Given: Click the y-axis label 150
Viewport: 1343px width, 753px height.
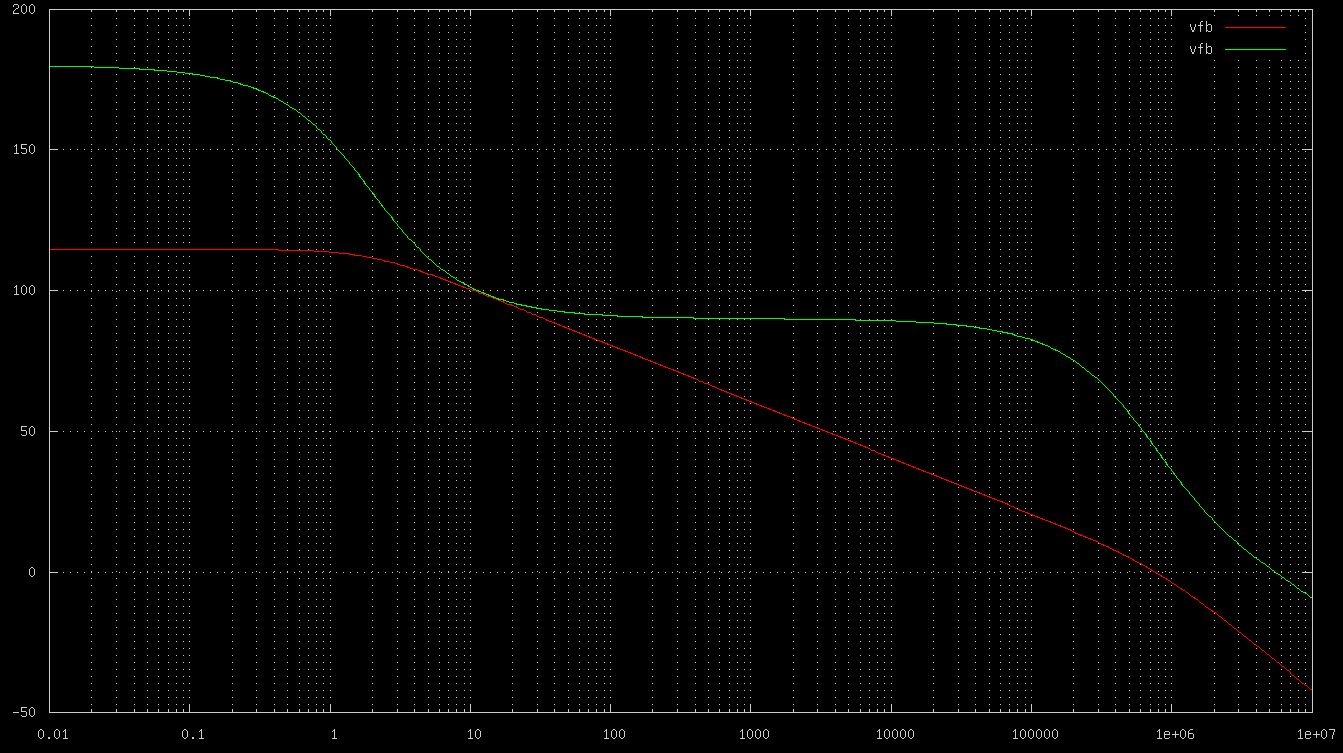Looking at the screenshot, I should point(23,150).
